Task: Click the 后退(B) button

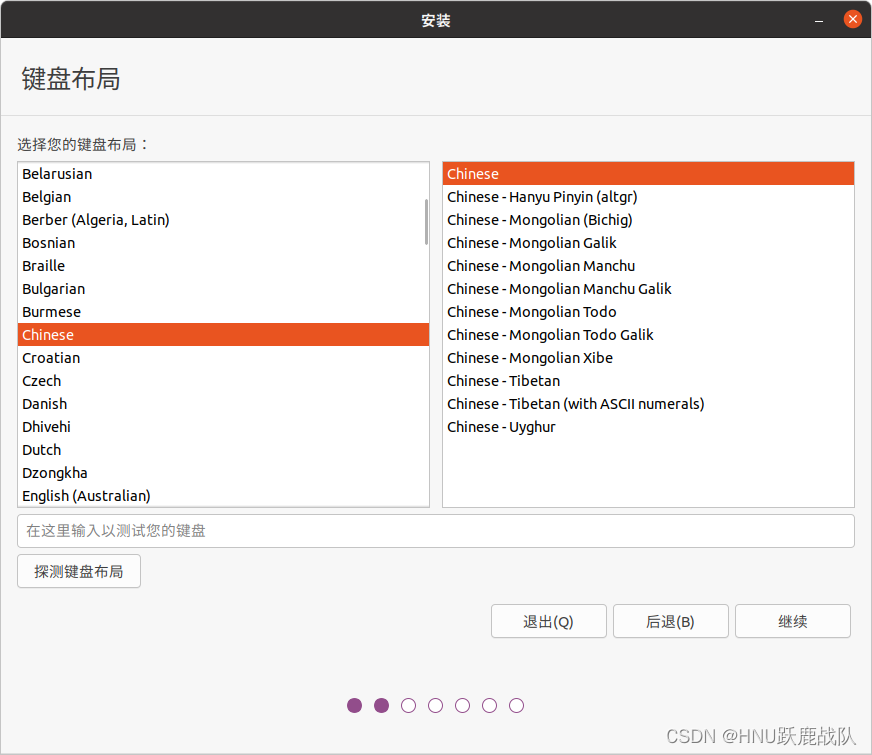Action: coord(670,621)
